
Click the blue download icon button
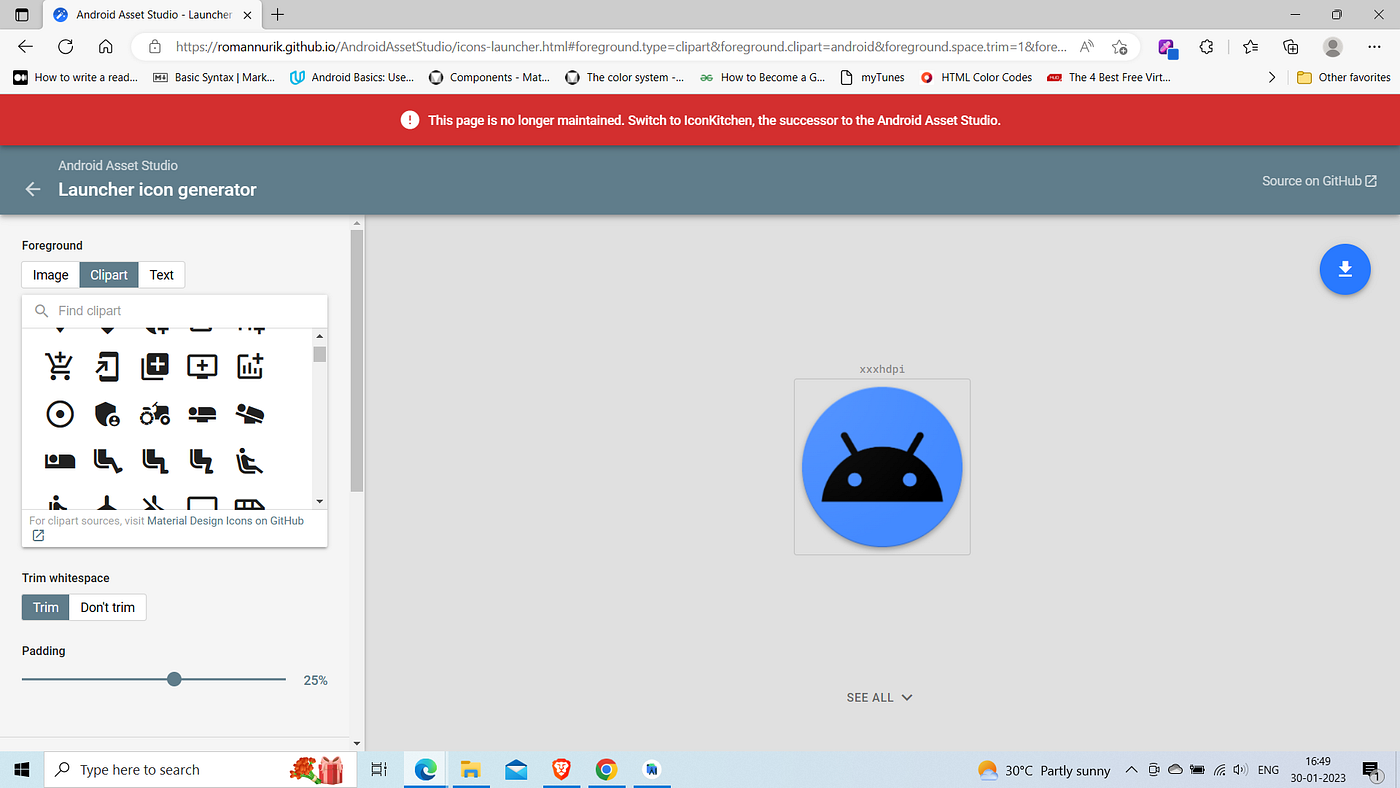tap(1344, 269)
